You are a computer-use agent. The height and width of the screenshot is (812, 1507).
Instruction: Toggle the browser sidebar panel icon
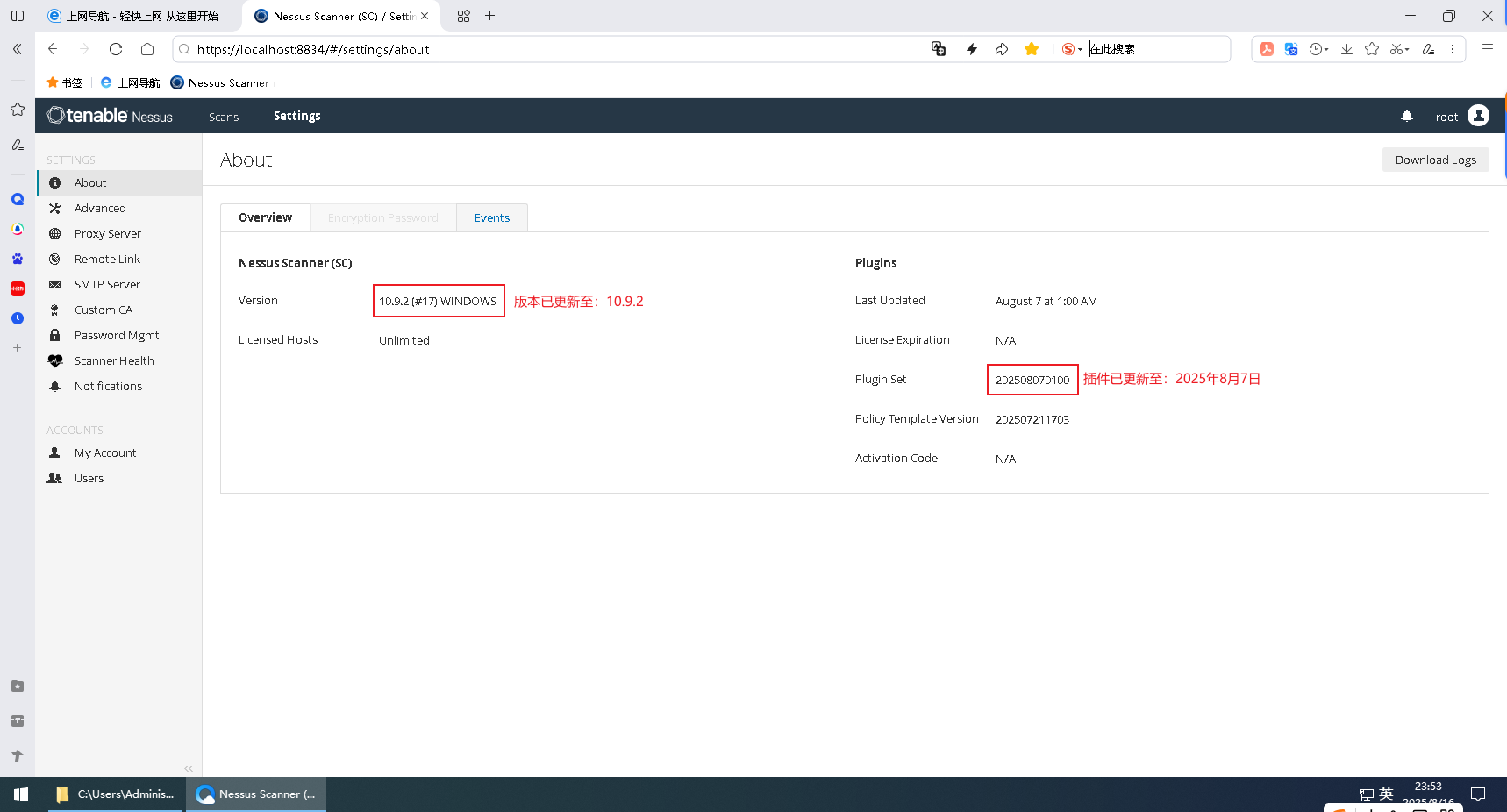(x=18, y=16)
